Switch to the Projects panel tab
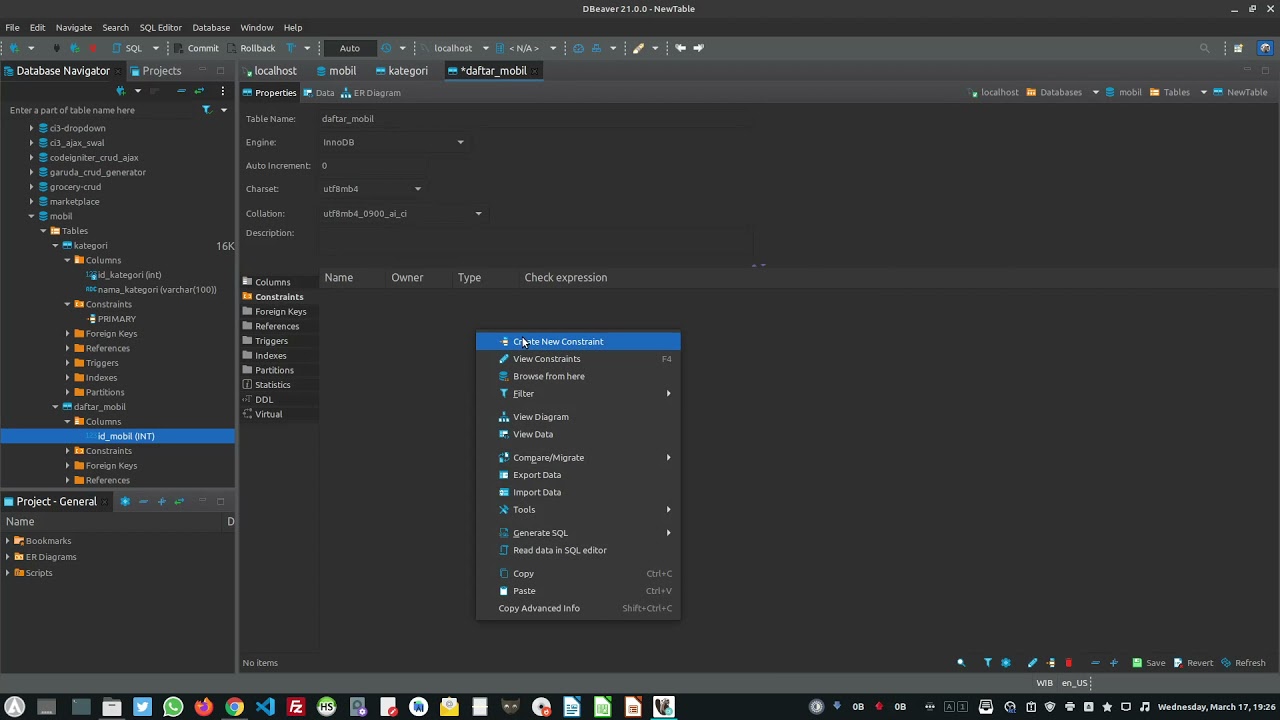1280x720 pixels. 155,71
